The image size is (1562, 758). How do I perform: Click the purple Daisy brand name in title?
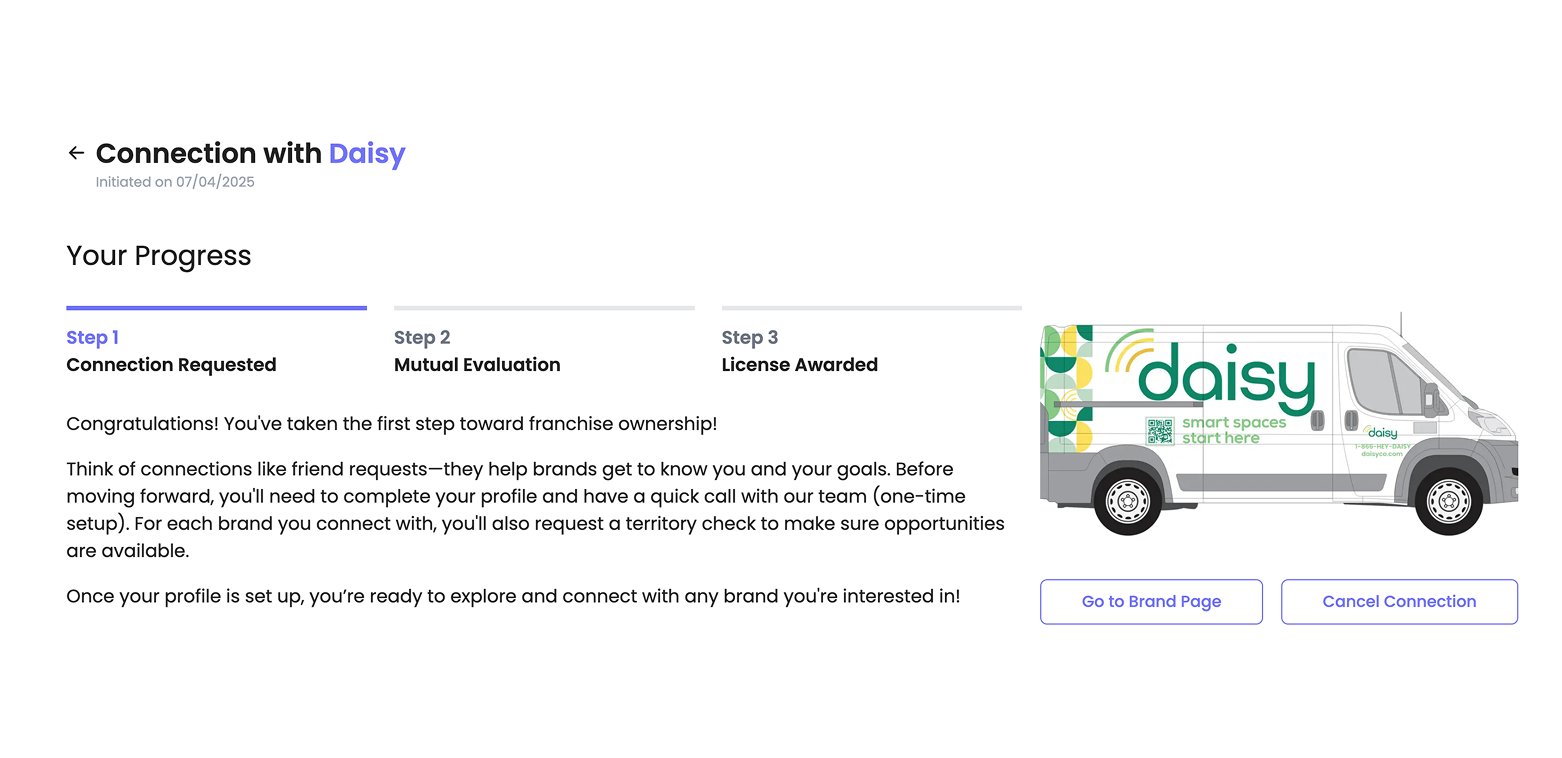tap(367, 153)
